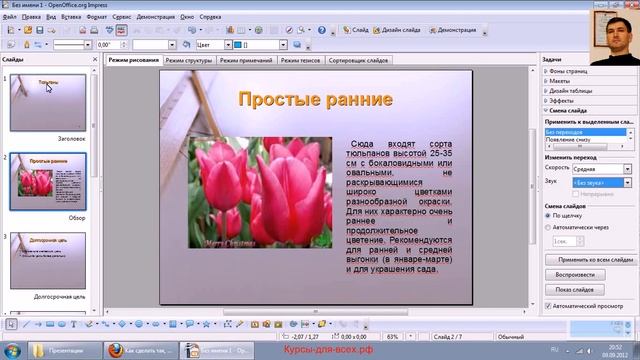
Task: Click the Gallery icon in drawing toolbar
Action: (278, 324)
